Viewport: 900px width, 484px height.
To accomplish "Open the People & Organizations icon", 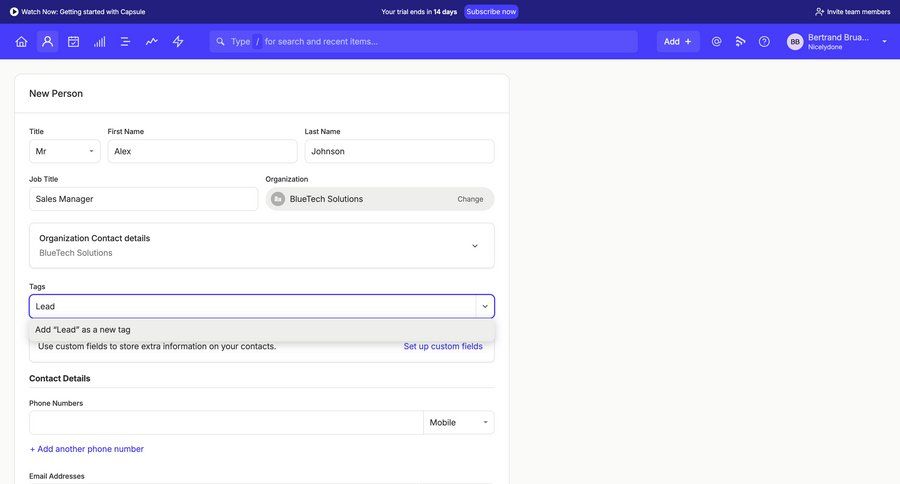I will (47, 41).
